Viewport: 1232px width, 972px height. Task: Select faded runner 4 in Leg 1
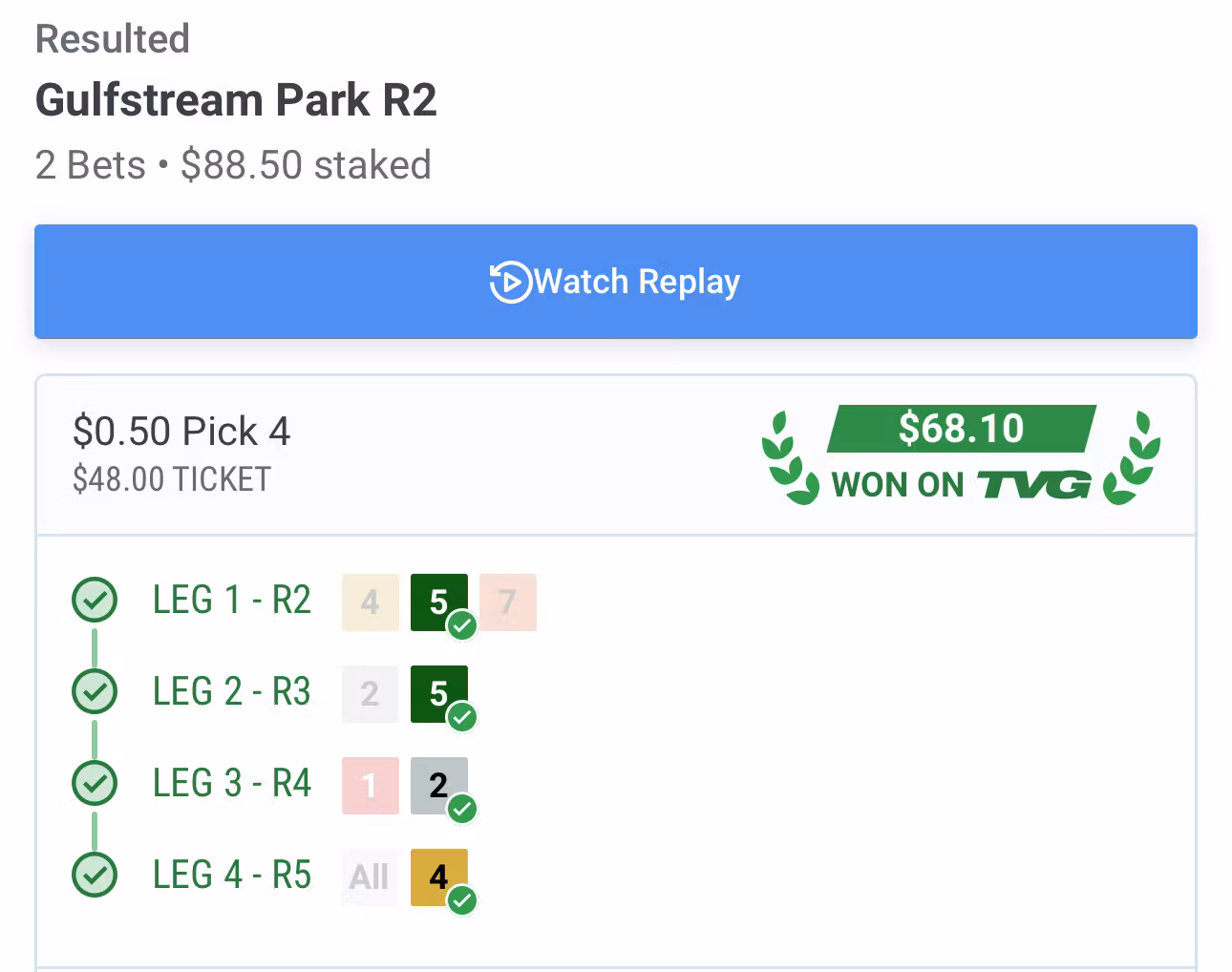(x=370, y=602)
